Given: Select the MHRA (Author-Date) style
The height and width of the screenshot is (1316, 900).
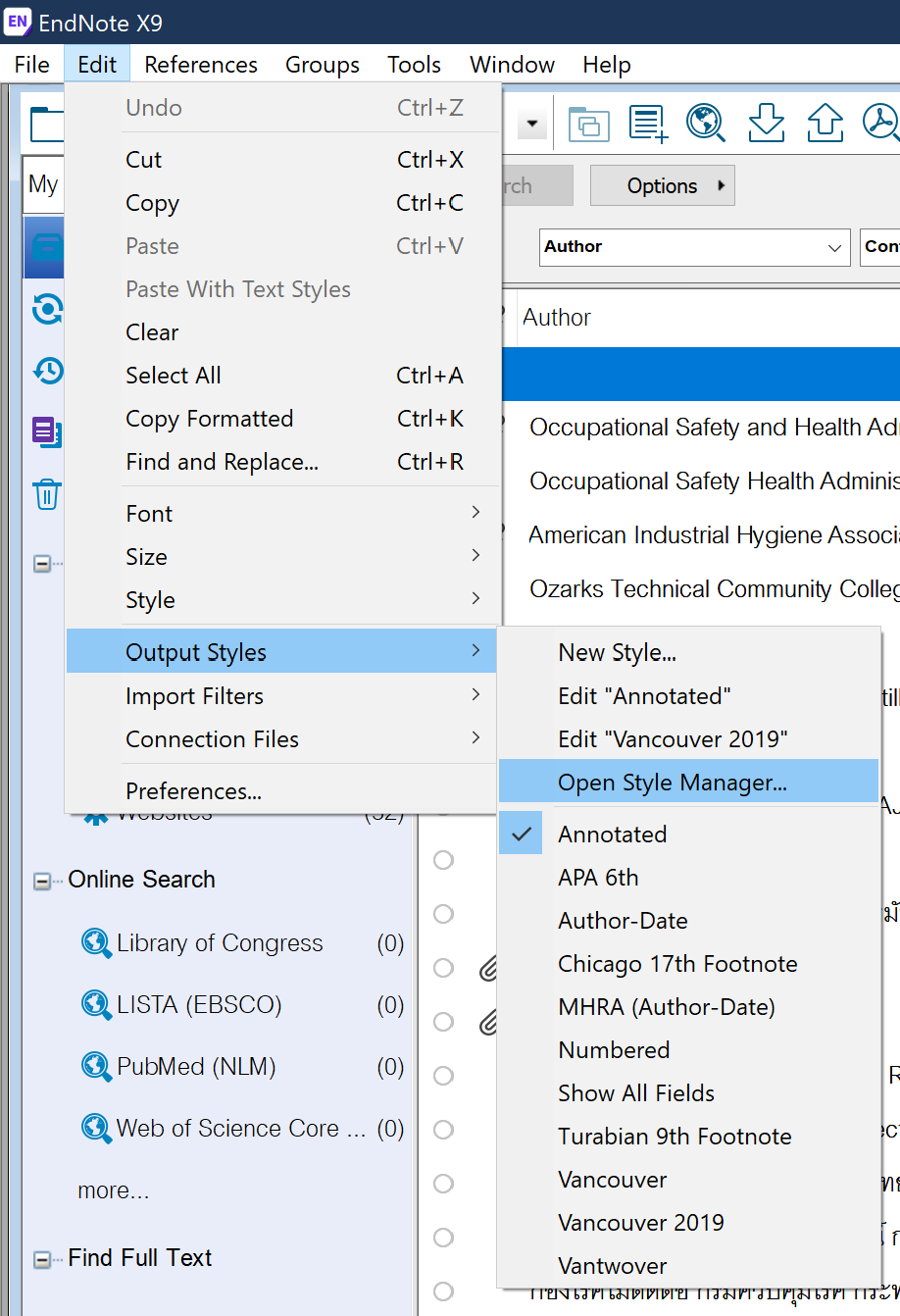Looking at the screenshot, I should click(688, 1007).
